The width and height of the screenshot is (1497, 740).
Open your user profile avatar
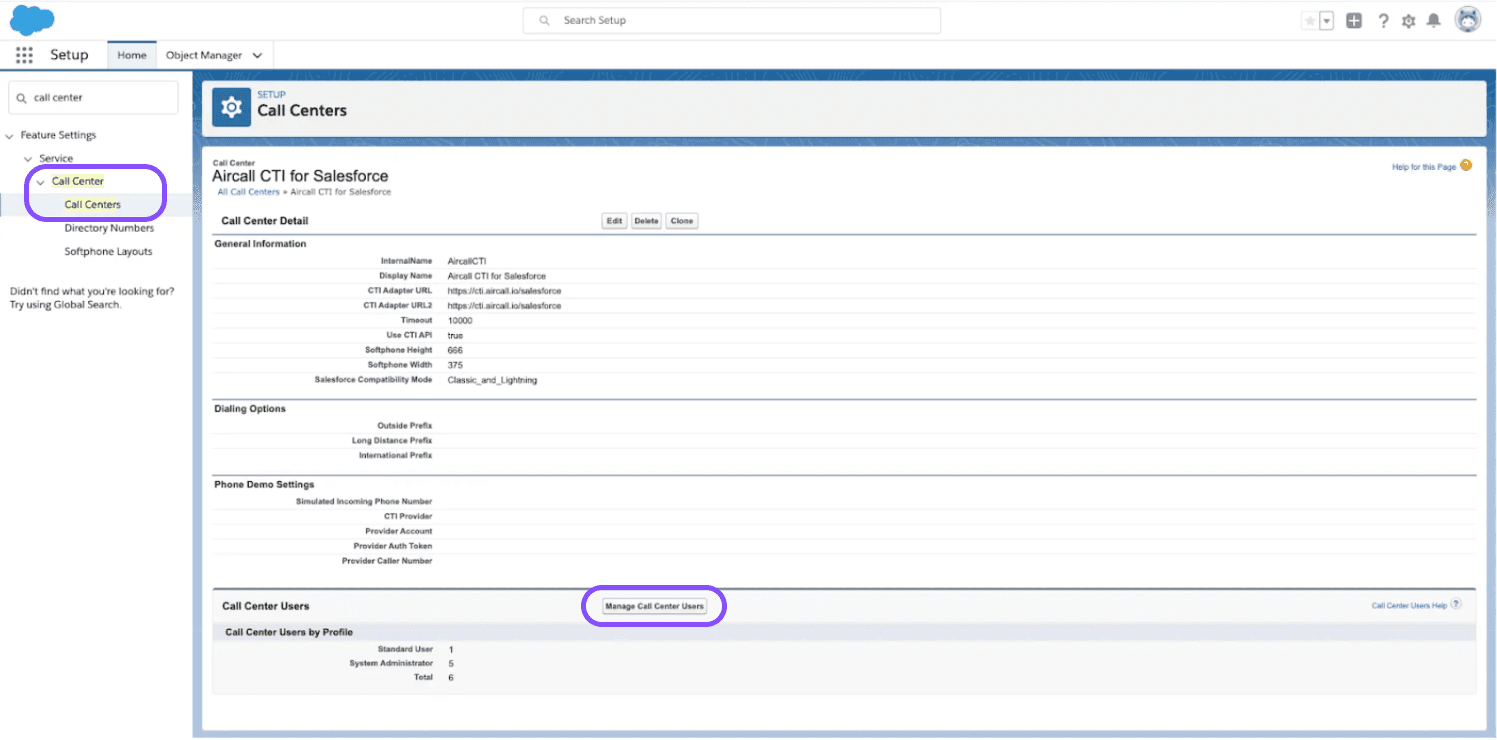pos(1467,19)
